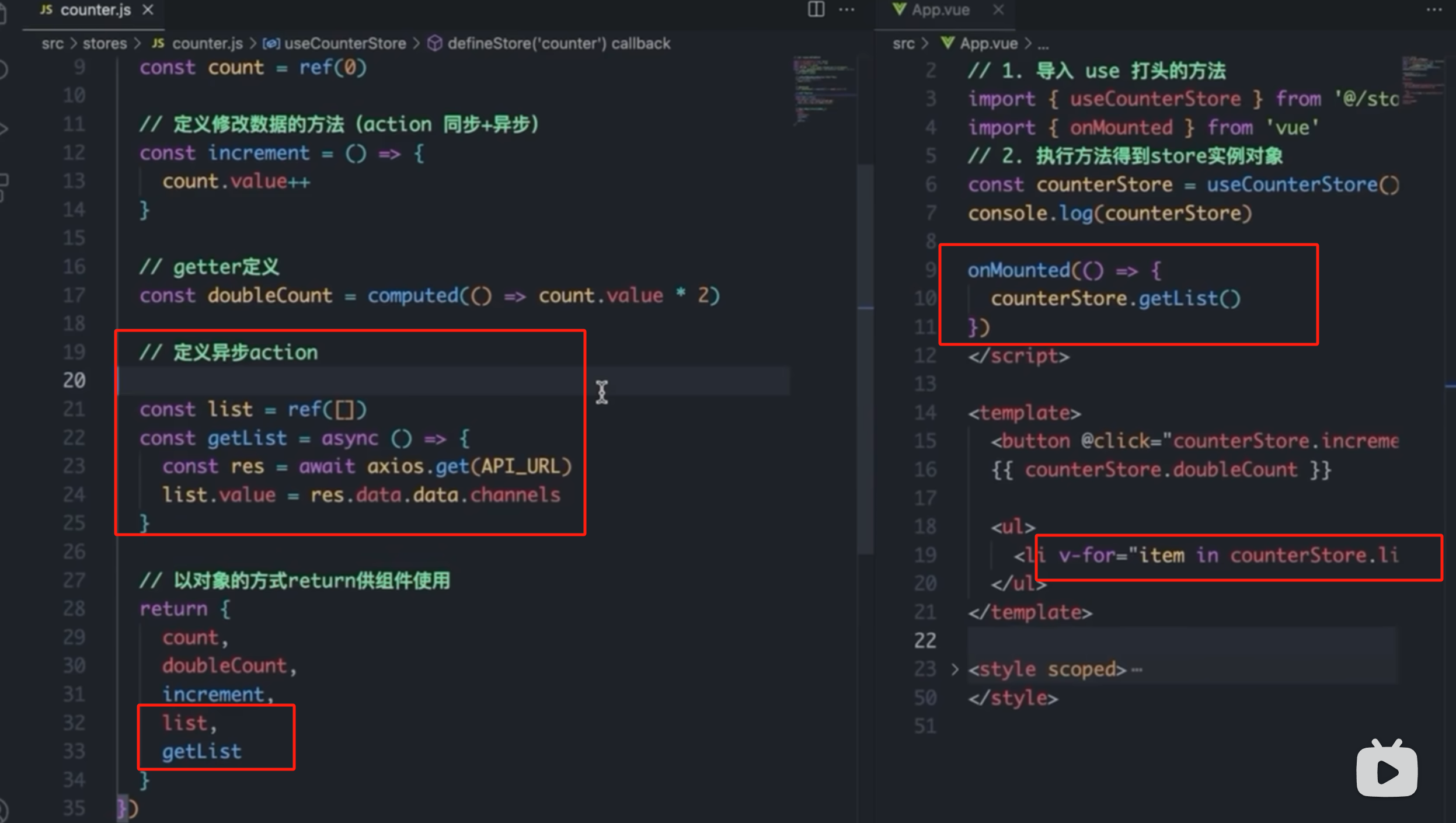Screen dimensions: 1456x823
Task: Click the folded ellipsis after style scoped
Action: pyautogui.click(x=1136, y=670)
